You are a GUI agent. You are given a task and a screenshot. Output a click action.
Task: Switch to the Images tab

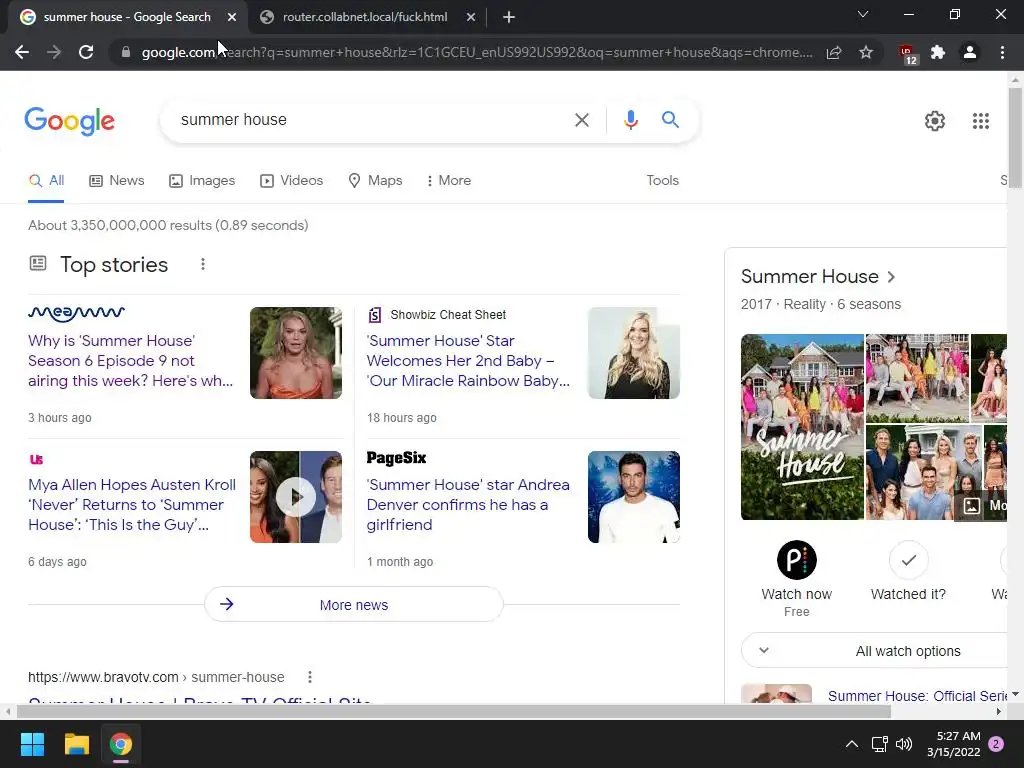[202, 181]
